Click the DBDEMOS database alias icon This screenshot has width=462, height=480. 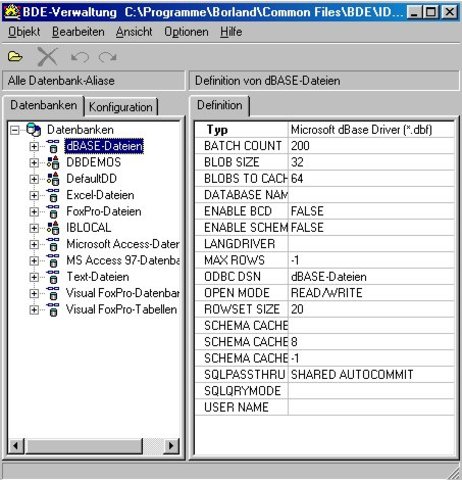[53, 162]
